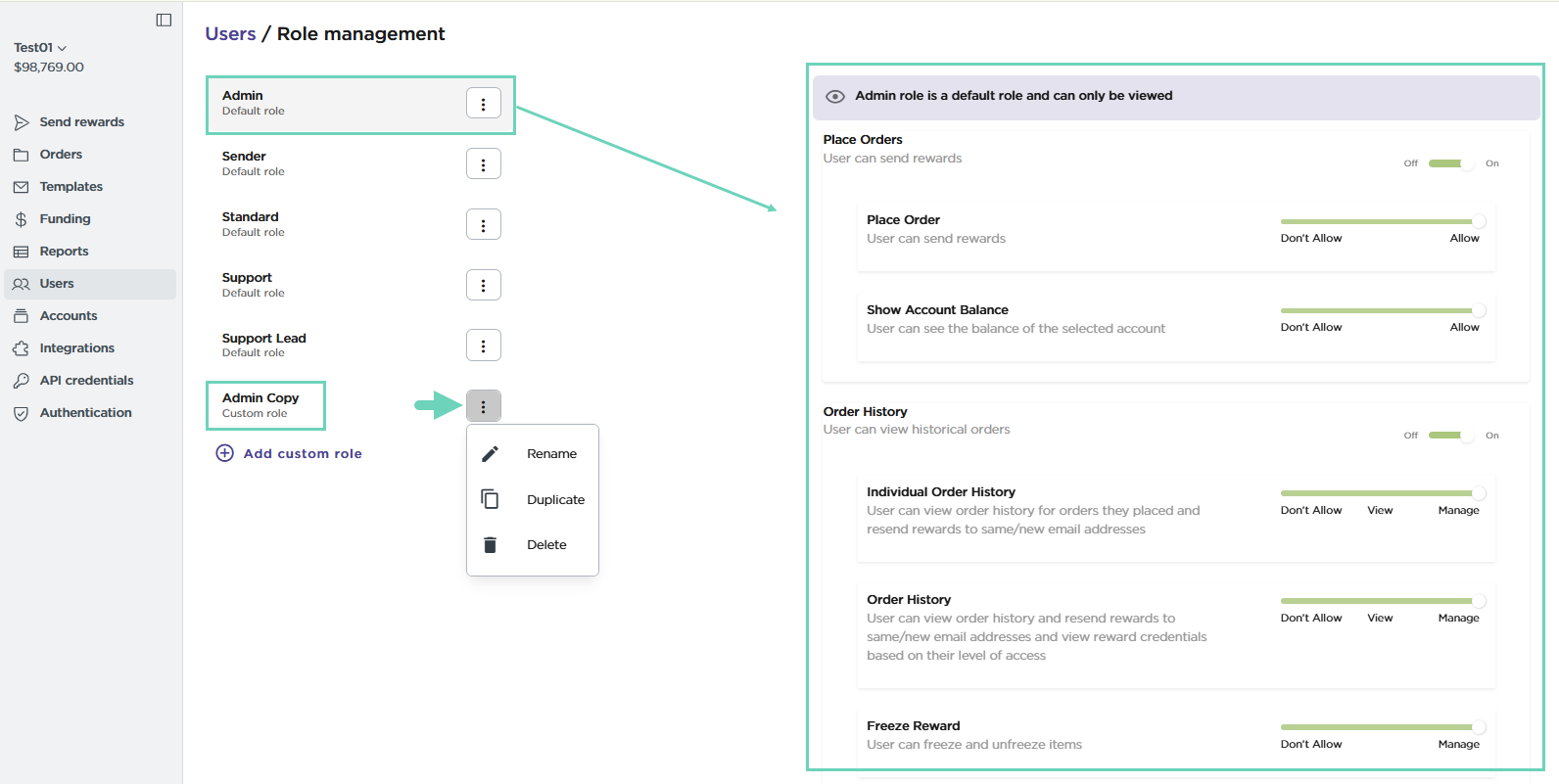The image size is (1559, 784).
Task: Click the Role management page heading
Action: (360, 33)
